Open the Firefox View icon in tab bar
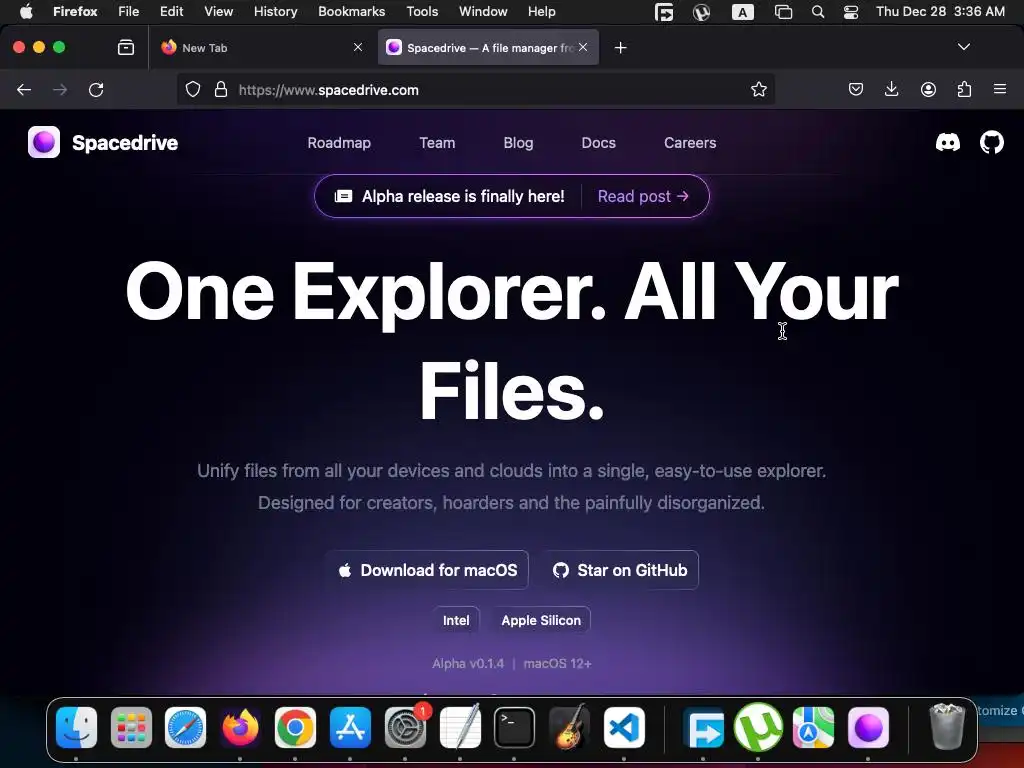 (126, 47)
